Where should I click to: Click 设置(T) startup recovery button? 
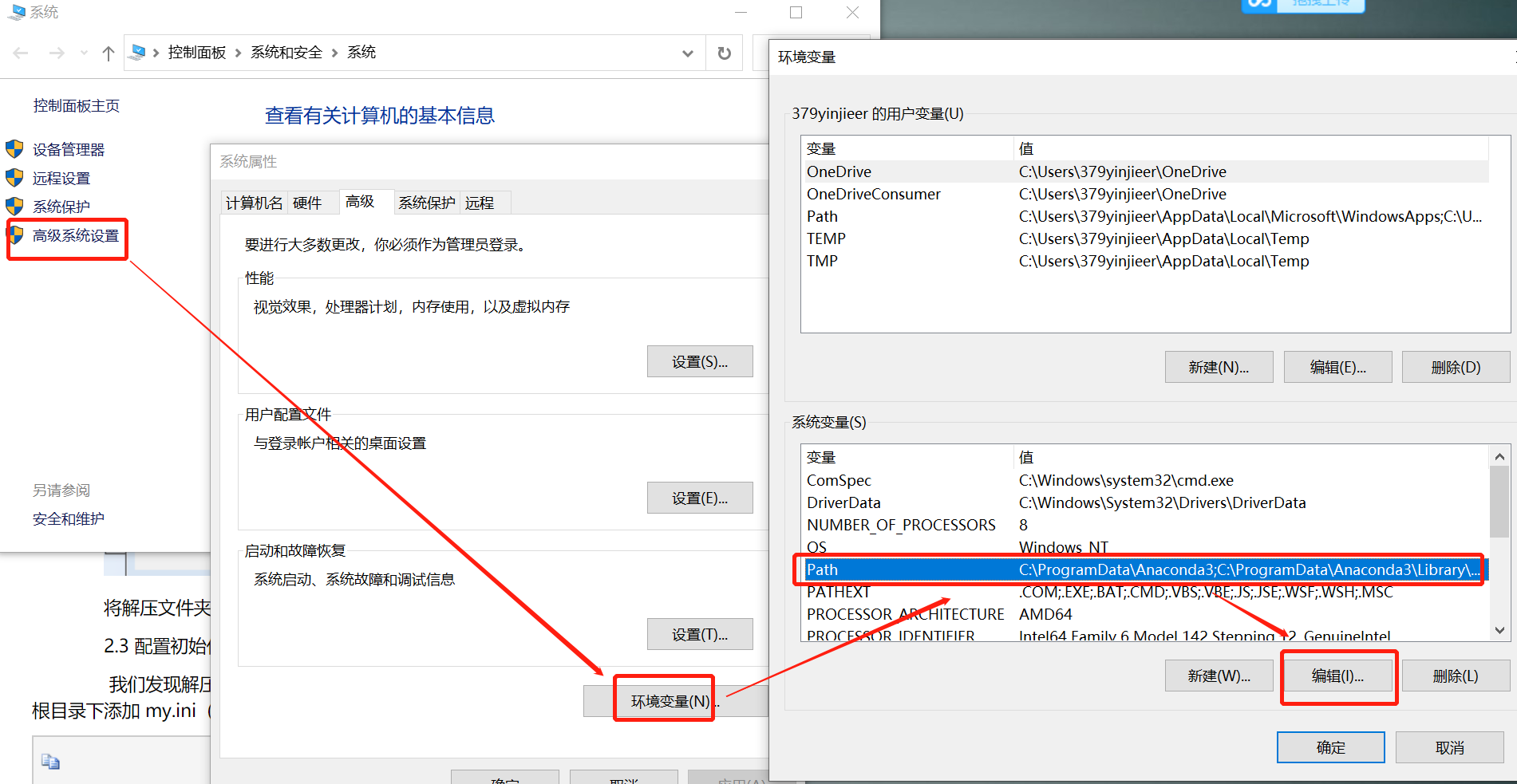[x=700, y=635]
